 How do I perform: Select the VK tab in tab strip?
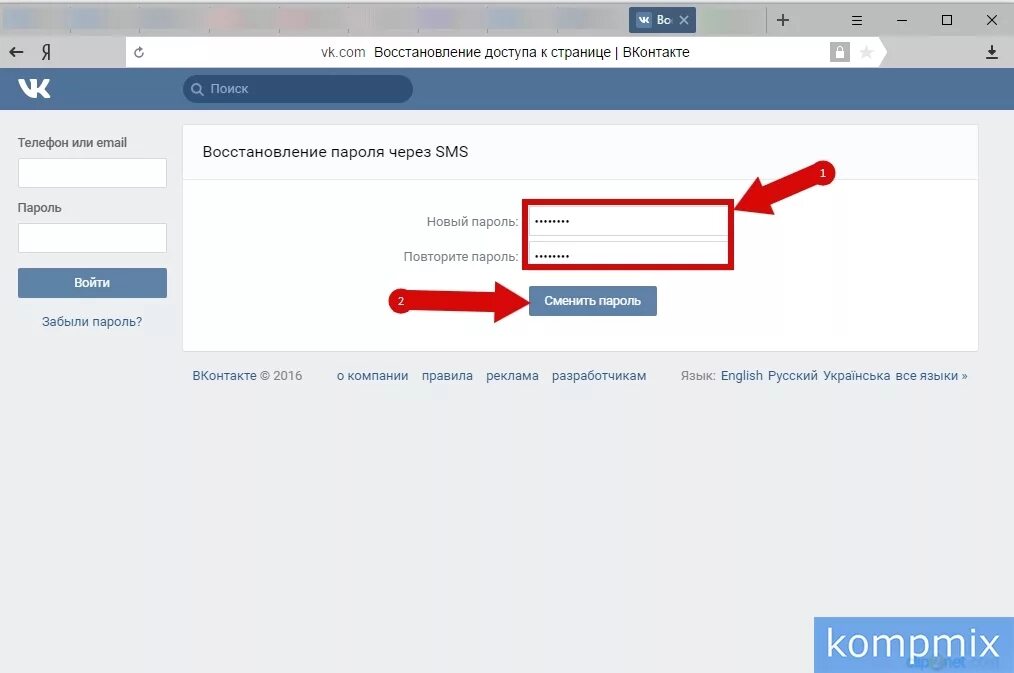coord(662,20)
